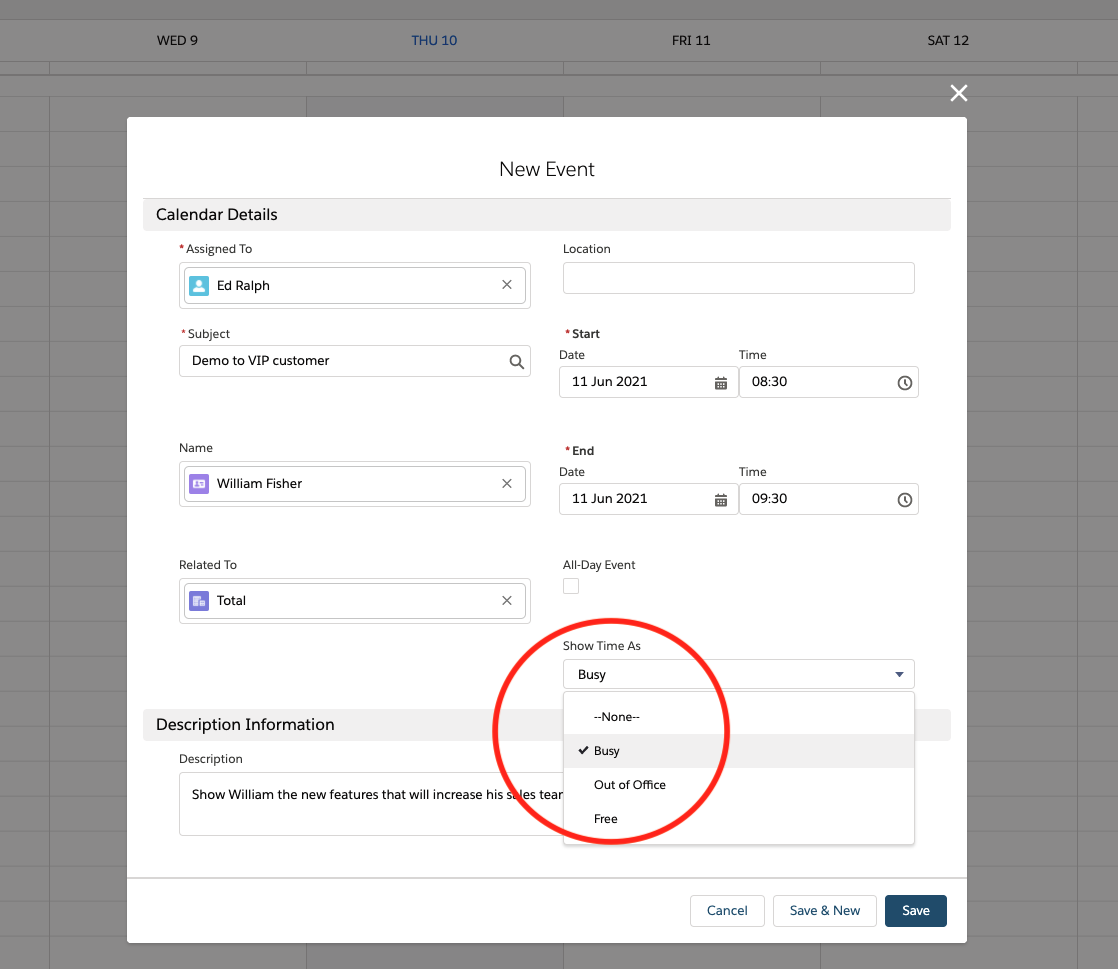Click the Subject field with Demo text

click(354, 361)
